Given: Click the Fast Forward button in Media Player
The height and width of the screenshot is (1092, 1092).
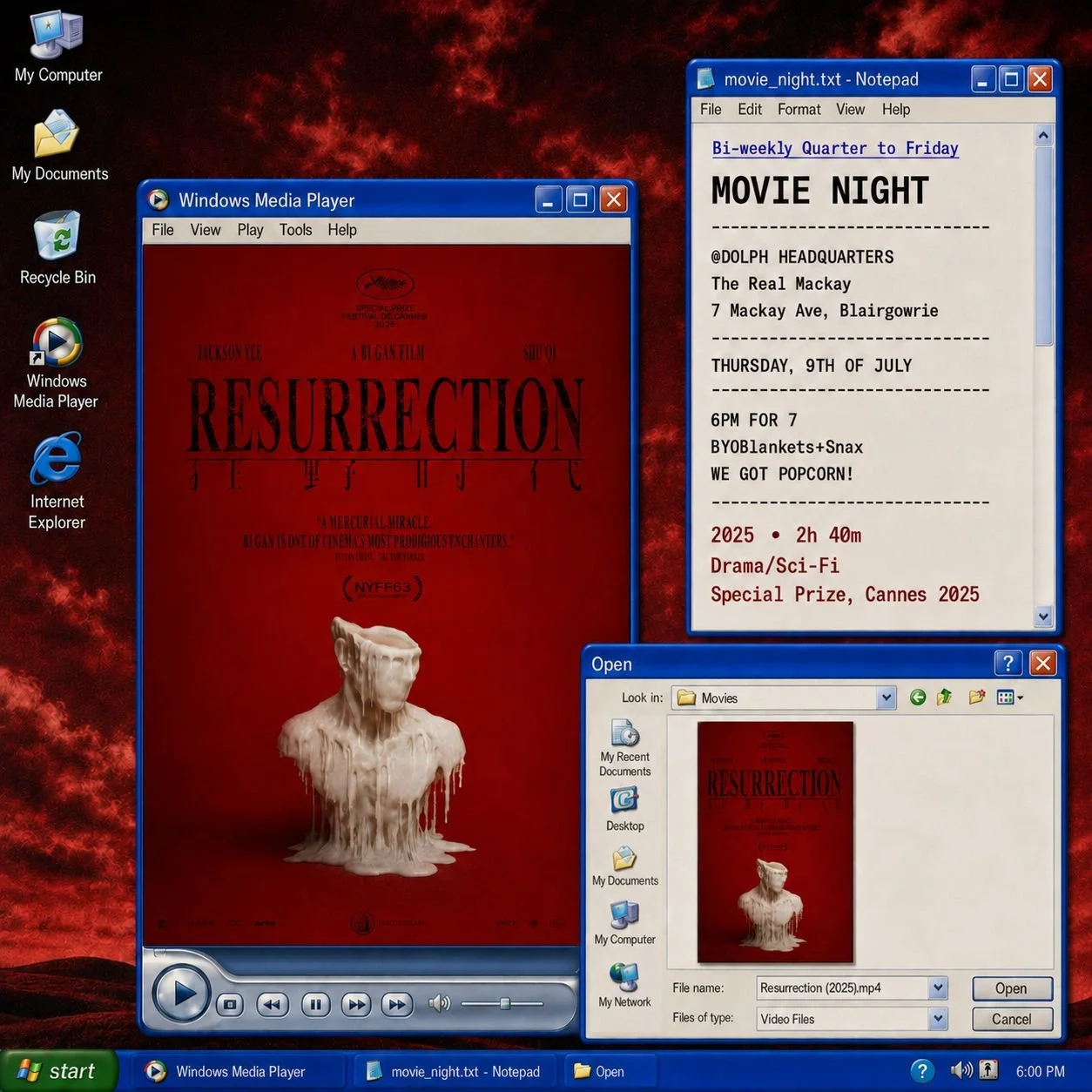Looking at the screenshot, I should click(x=356, y=1005).
